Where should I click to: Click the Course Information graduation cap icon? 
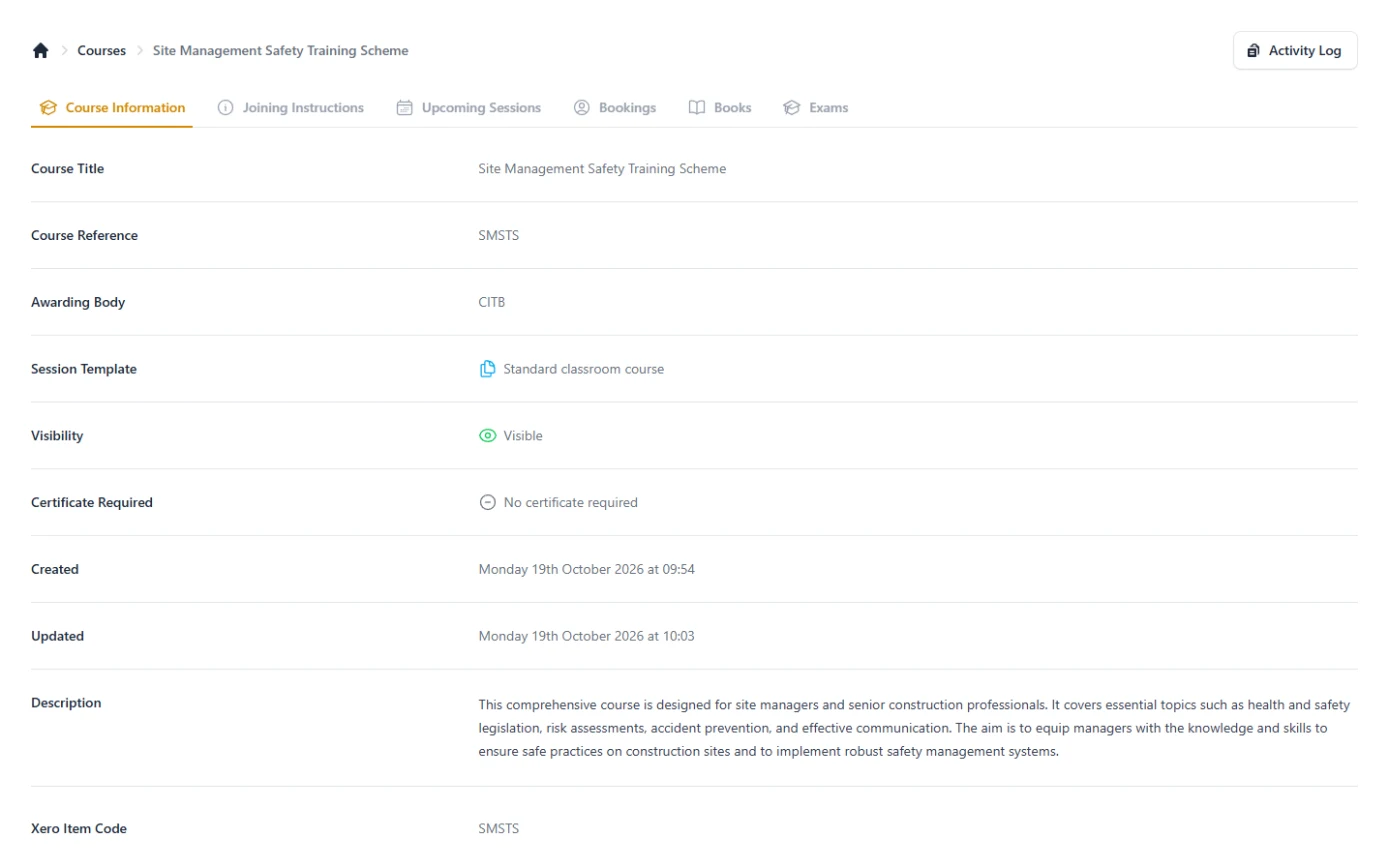(x=48, y=108)
